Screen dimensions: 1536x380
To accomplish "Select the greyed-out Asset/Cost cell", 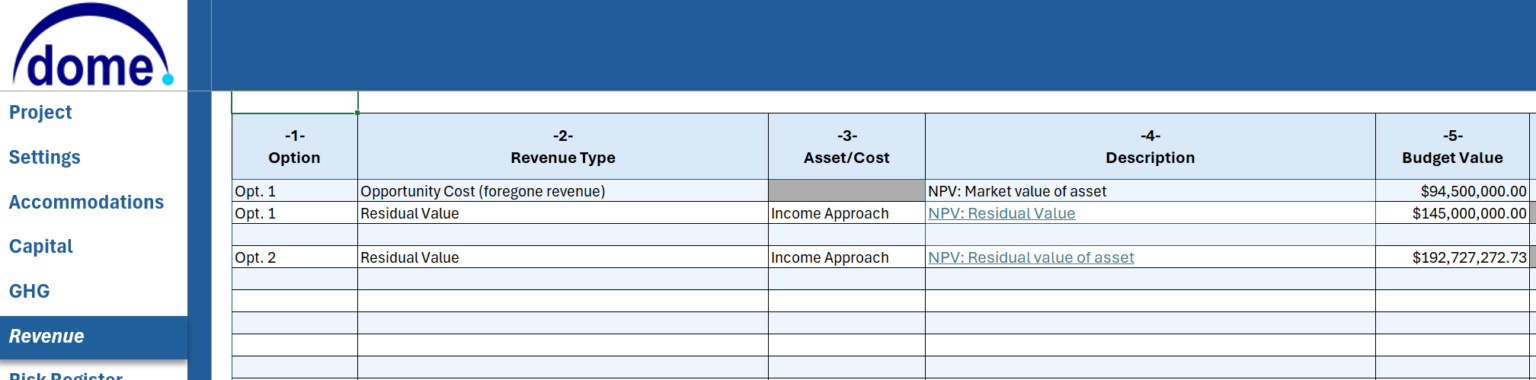I will point(847,191).
